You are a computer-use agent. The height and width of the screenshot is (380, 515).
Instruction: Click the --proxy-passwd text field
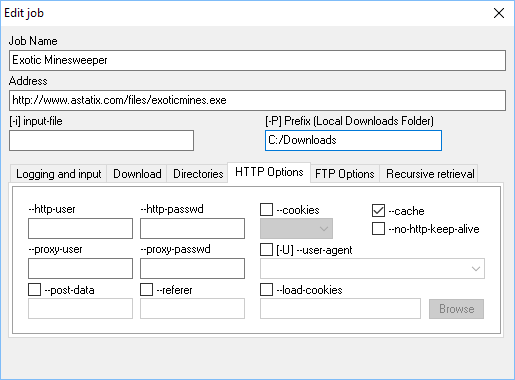pos(192,268)
